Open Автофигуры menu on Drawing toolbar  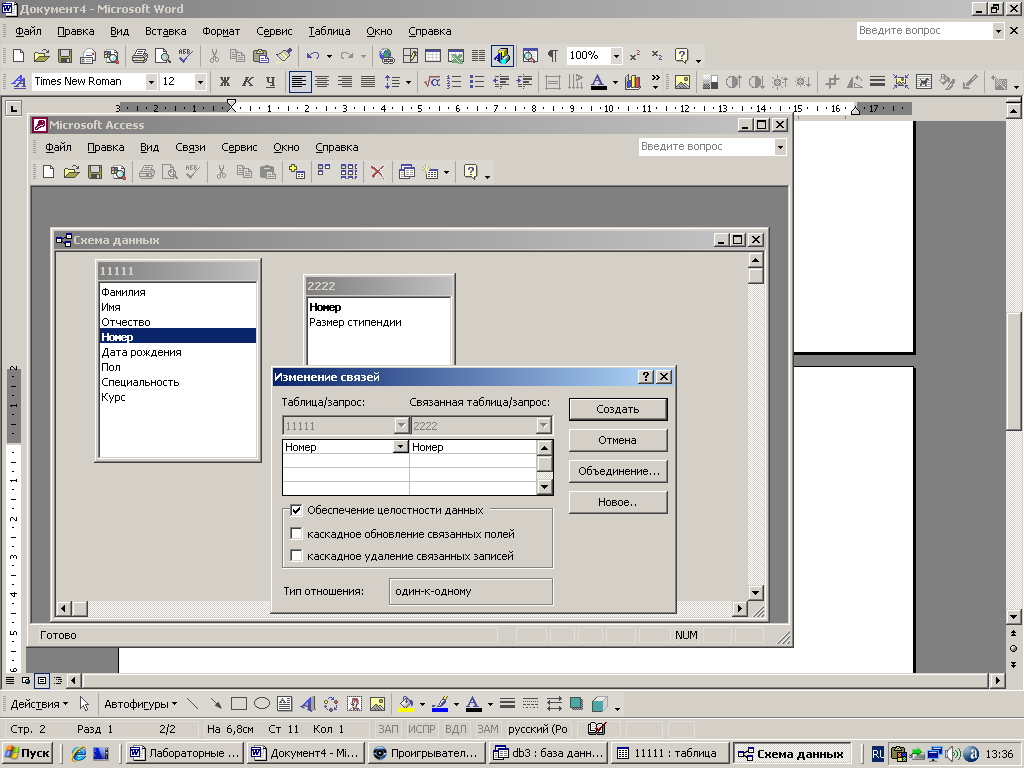click(x=140, y=704)
